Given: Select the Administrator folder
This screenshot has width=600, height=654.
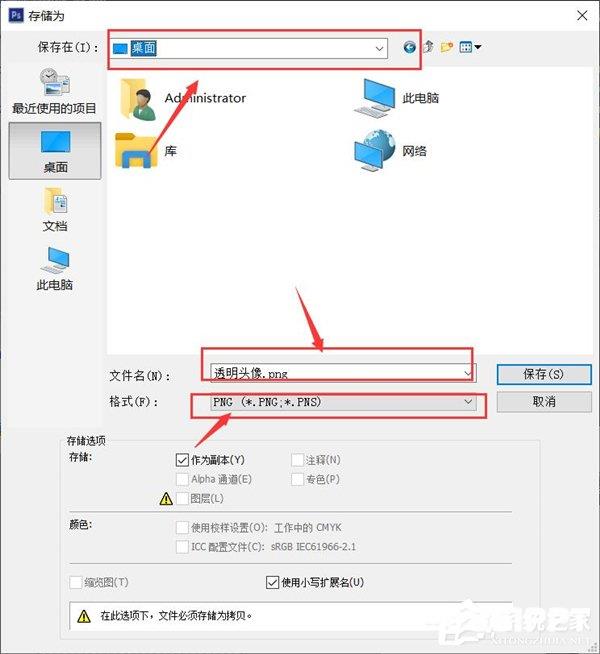Looking at the screenshot, I should [x=183, y=98].
